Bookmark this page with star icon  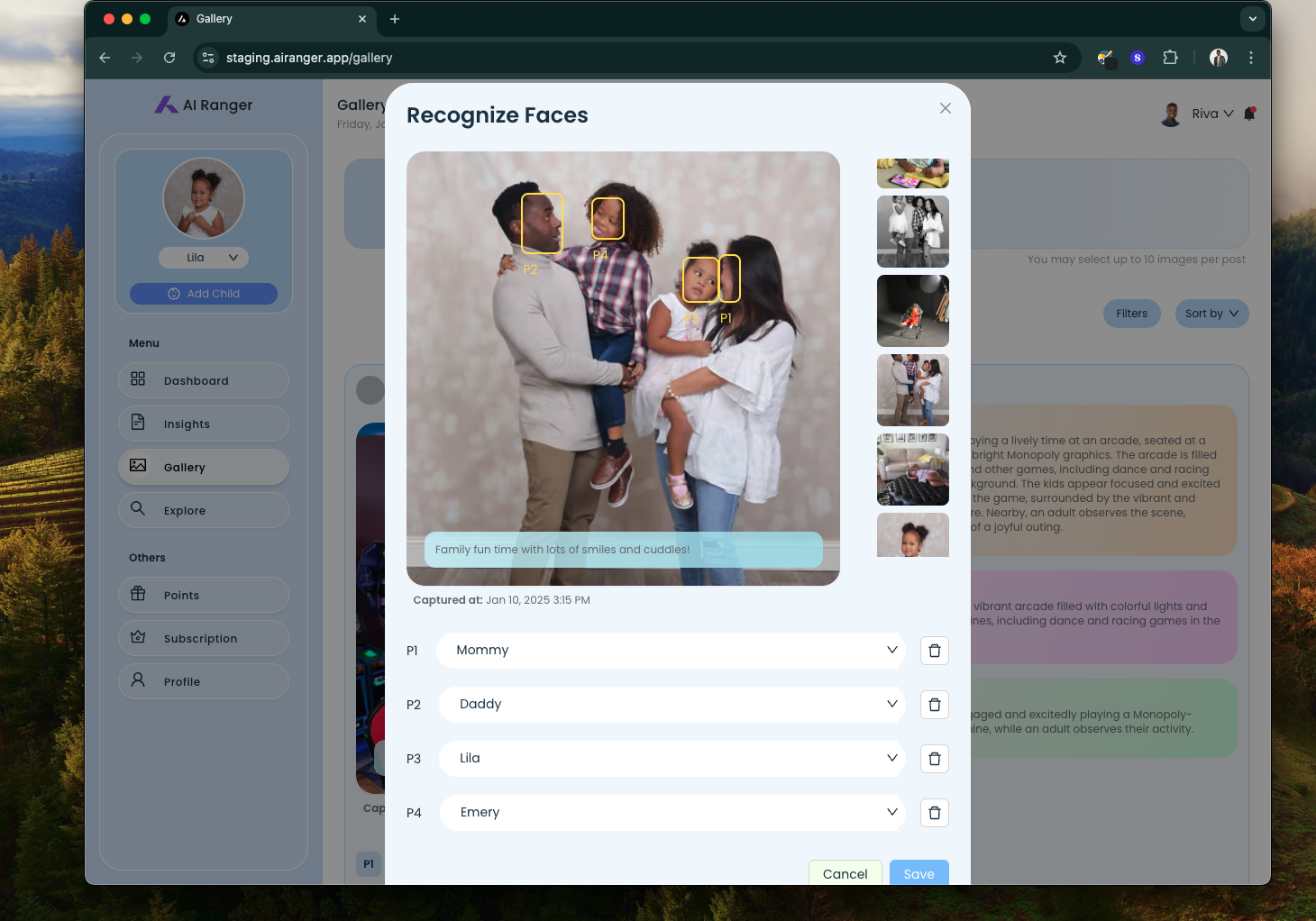[x=1060, y=58]
